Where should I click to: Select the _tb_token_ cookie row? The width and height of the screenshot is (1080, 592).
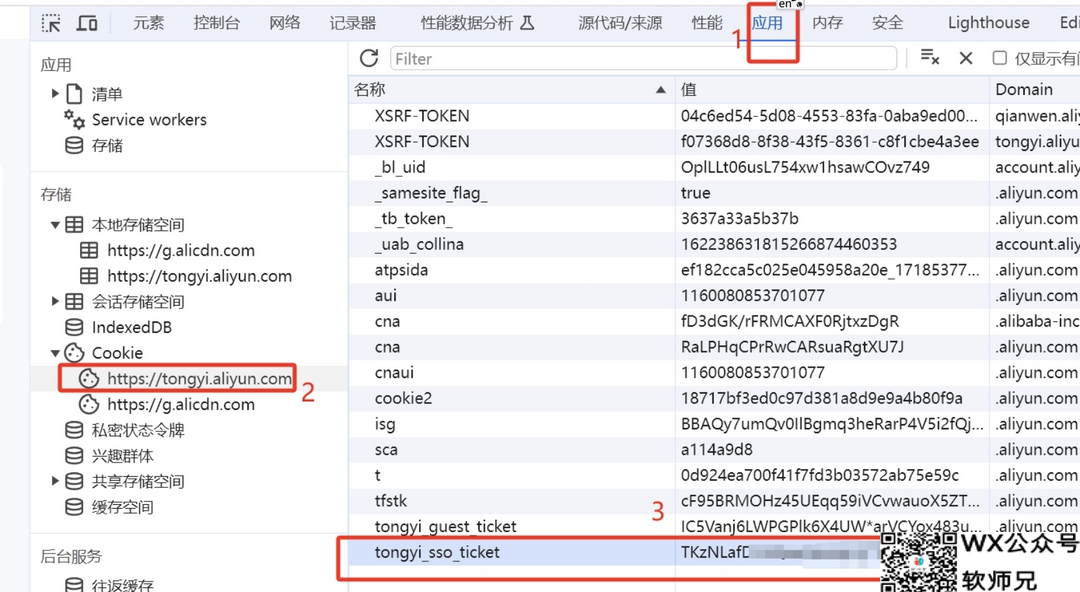[714, 218]
